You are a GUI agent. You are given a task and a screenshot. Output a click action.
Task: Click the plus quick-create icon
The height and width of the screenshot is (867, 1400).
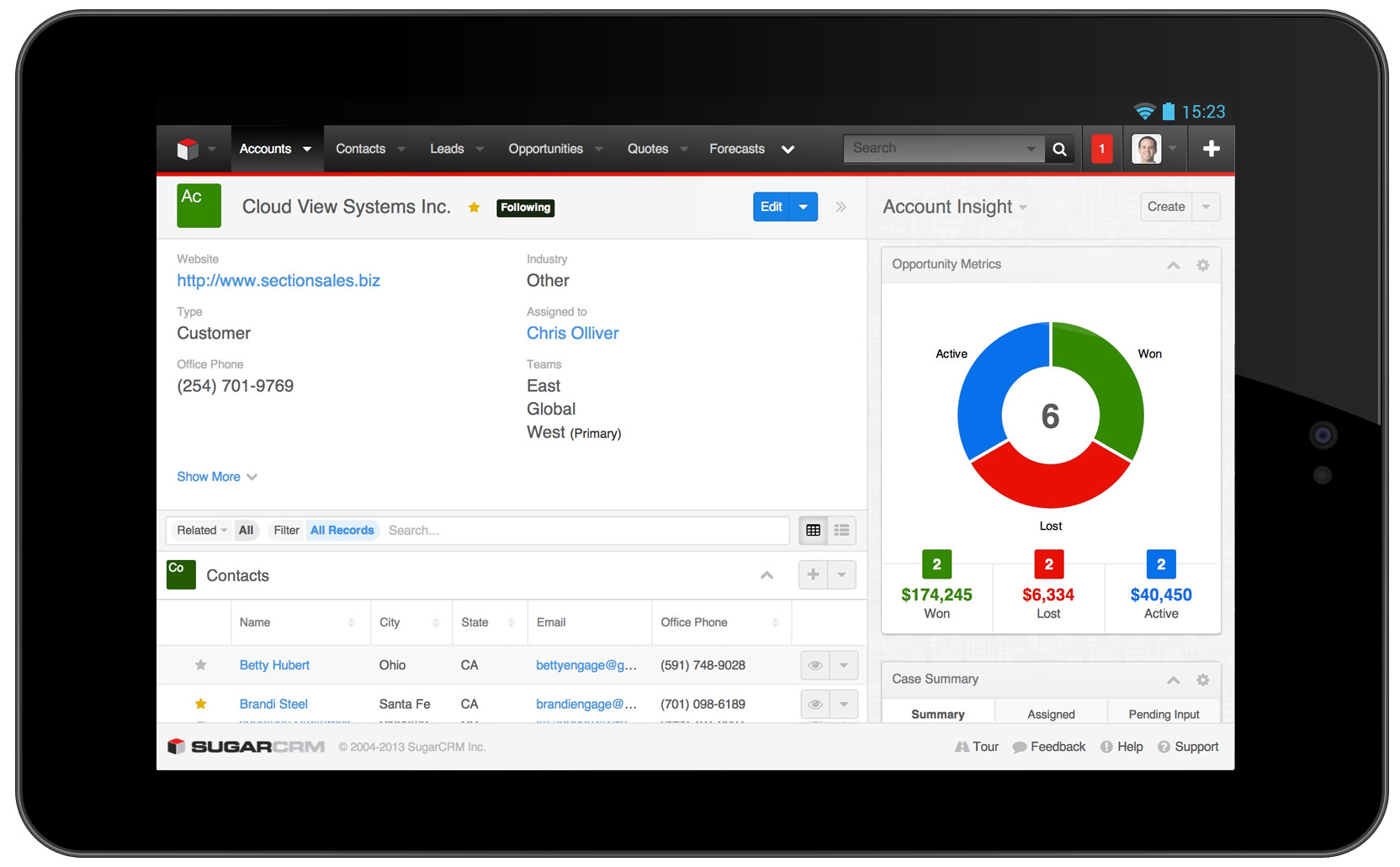[1211, 149]
